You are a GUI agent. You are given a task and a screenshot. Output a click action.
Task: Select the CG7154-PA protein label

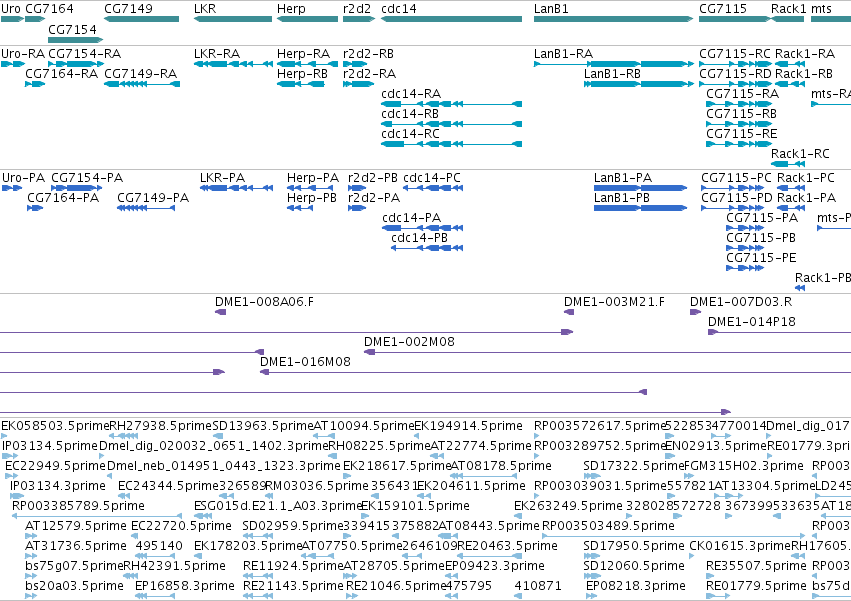87,178
